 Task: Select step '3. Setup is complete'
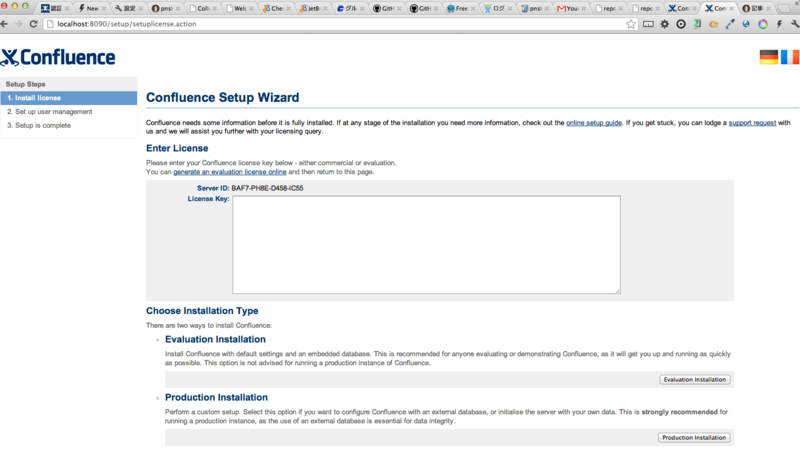coord(39,125)
